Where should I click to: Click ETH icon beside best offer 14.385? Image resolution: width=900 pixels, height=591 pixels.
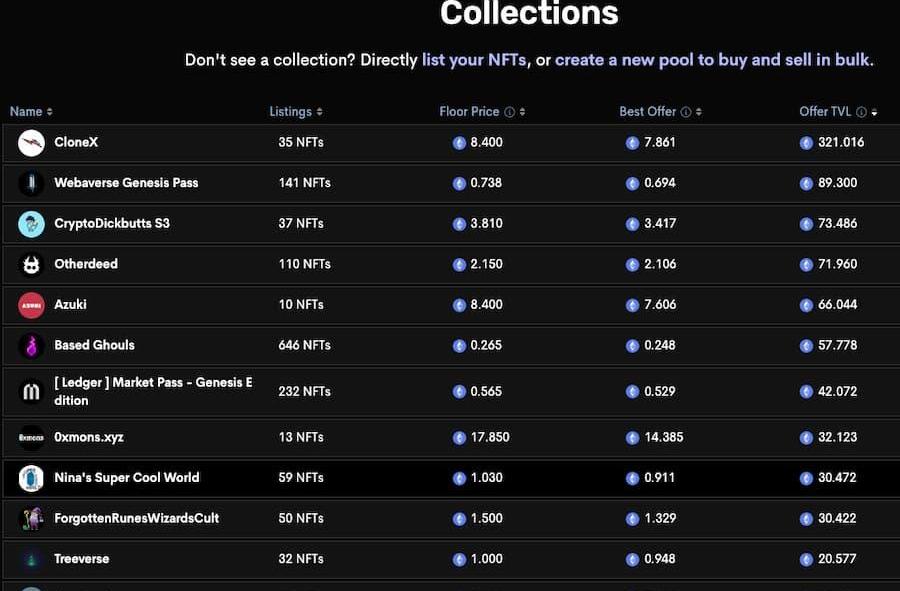[x=632, y=438]
